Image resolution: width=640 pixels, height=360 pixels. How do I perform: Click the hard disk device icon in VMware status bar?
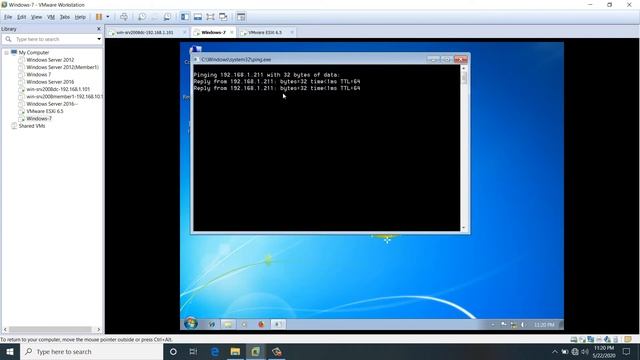[573, 339]
